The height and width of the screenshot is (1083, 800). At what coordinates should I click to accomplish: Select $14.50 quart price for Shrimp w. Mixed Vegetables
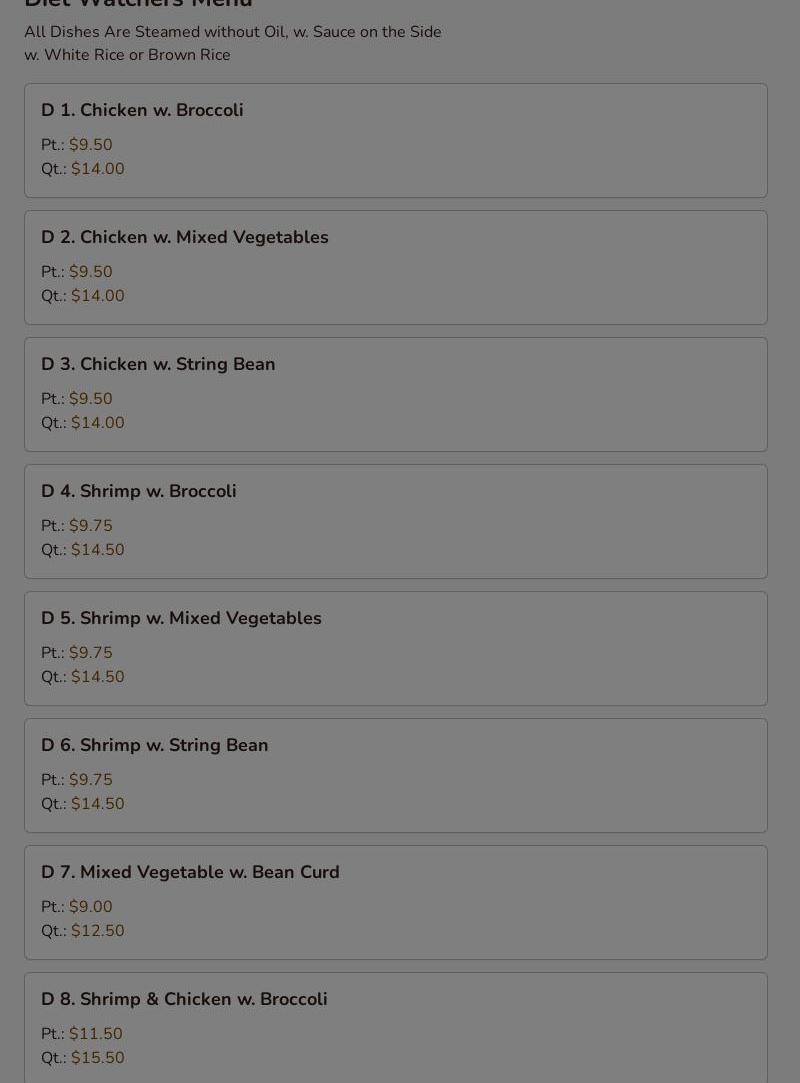point(97,677)
